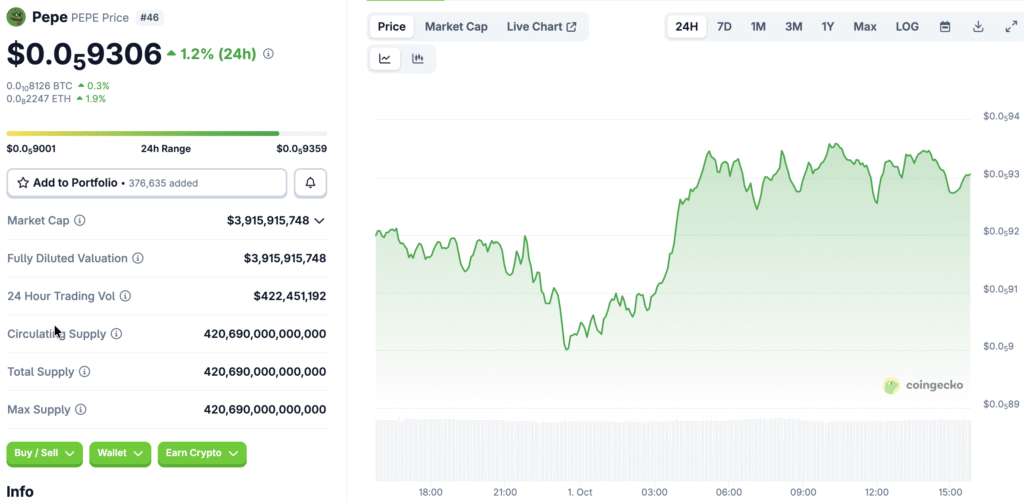Open the Buy / Sell dropdown
Image resolution: width=1024 pixels, height=502 pixels.
click(45, 453)
